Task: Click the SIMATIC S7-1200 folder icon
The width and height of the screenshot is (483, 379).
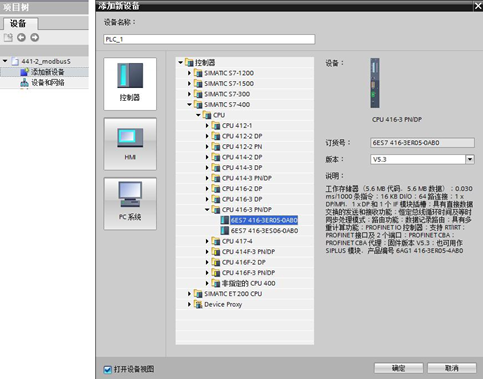Action: click(198, 73)
